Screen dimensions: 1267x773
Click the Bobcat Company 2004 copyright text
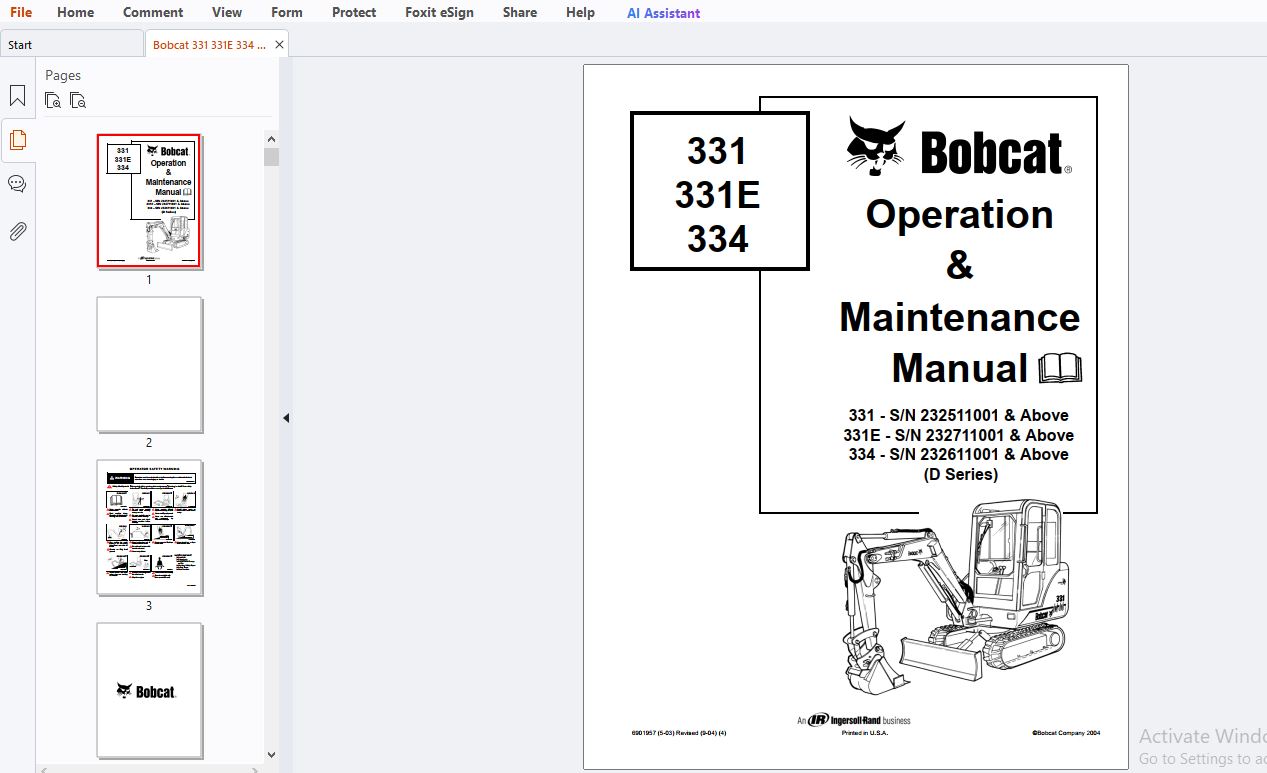click(1066, 733)
